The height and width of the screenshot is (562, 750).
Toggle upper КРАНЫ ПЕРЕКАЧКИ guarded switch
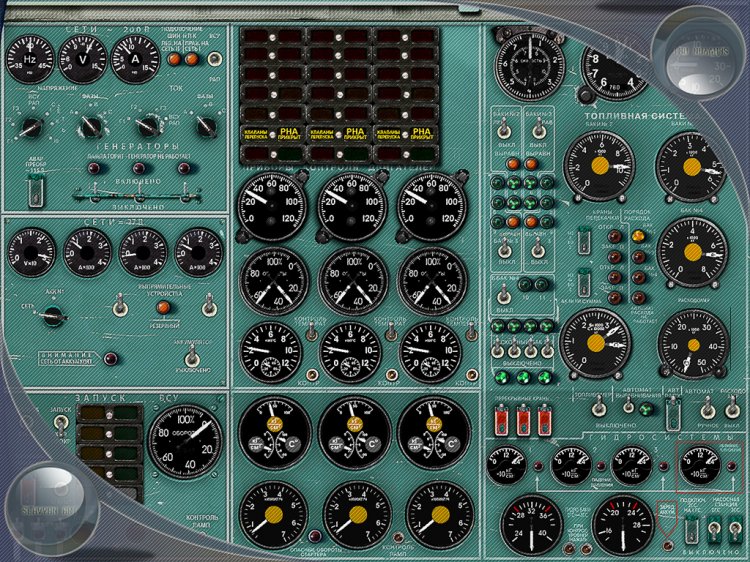(x=584, y=241)
